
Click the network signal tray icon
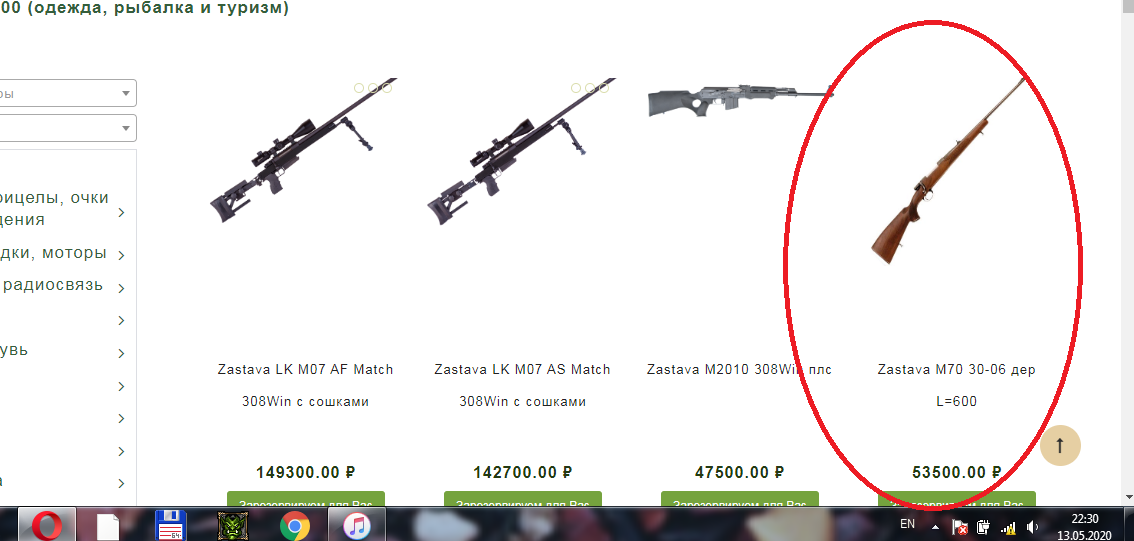point(1008,527)
